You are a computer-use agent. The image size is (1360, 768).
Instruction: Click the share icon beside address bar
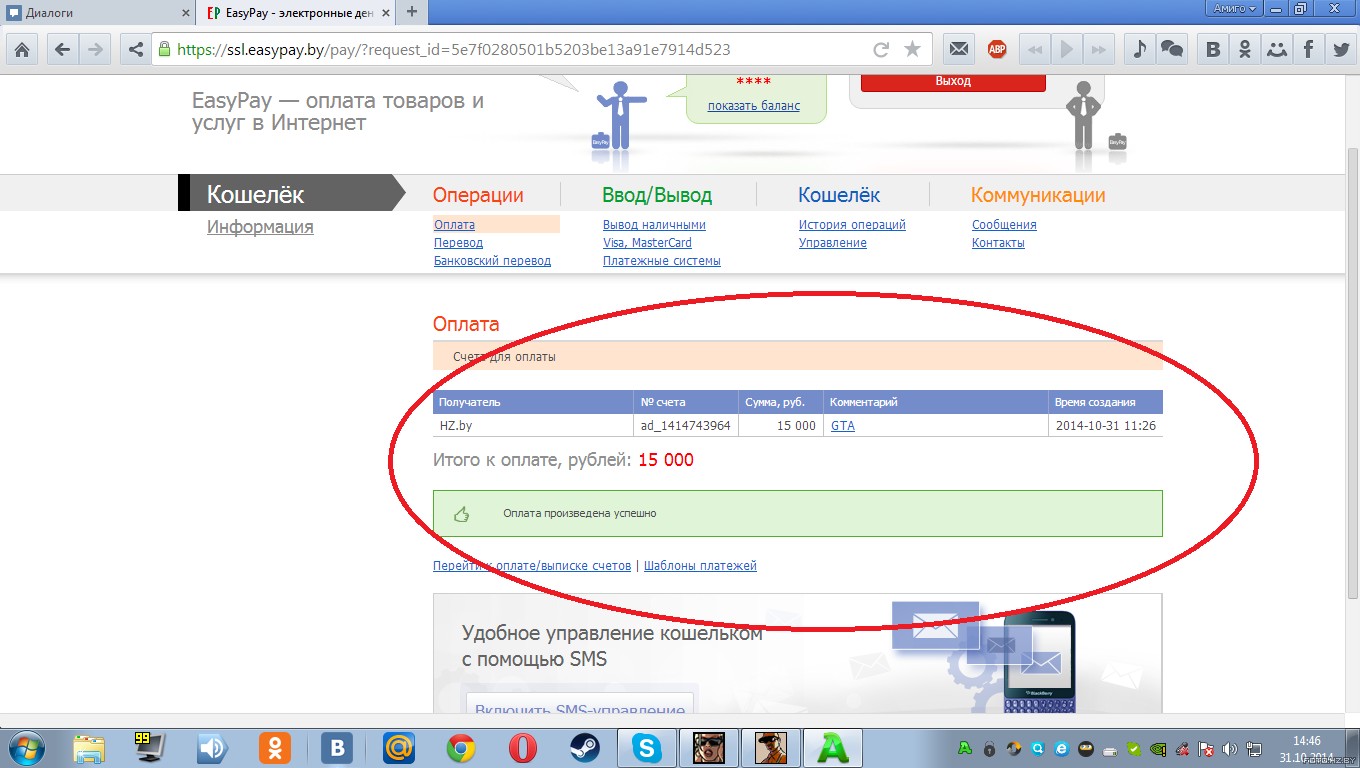pos(135,49)
